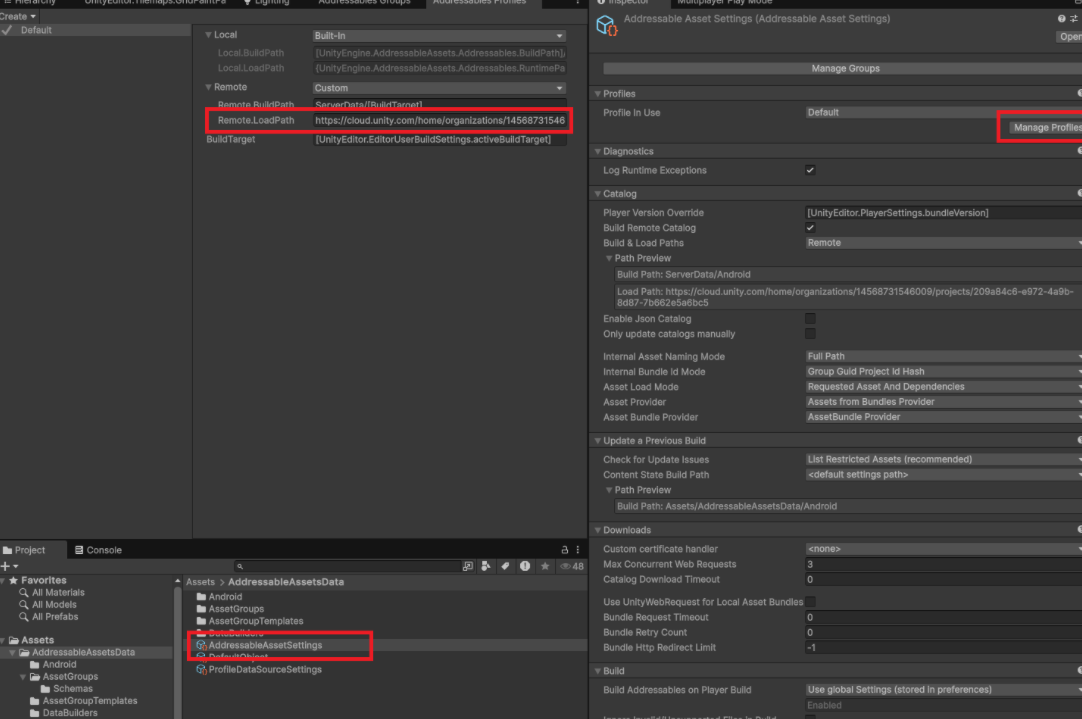Screen dimensions: 1082x719
Task: Click the Default profile checkmark icon
Action: coord(7,30)
